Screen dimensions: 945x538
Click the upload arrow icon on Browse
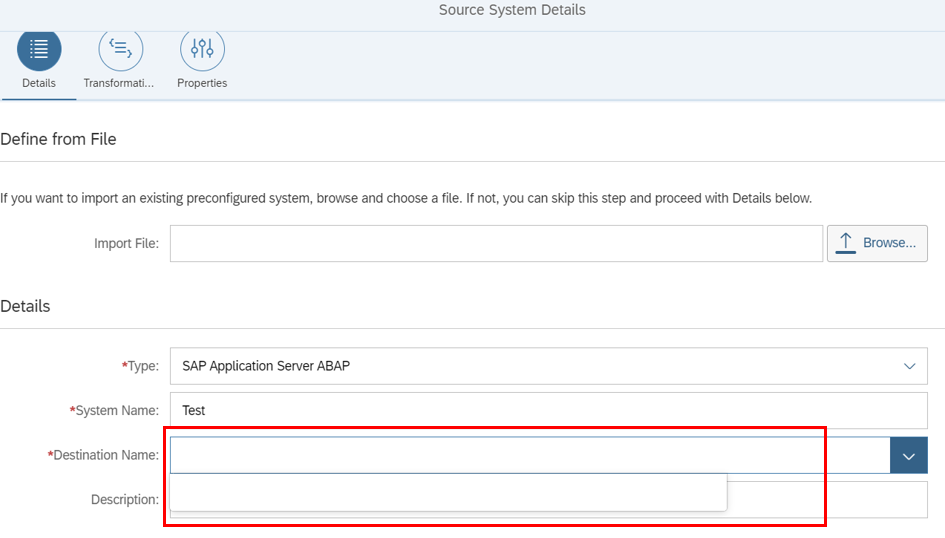[846, 243]
